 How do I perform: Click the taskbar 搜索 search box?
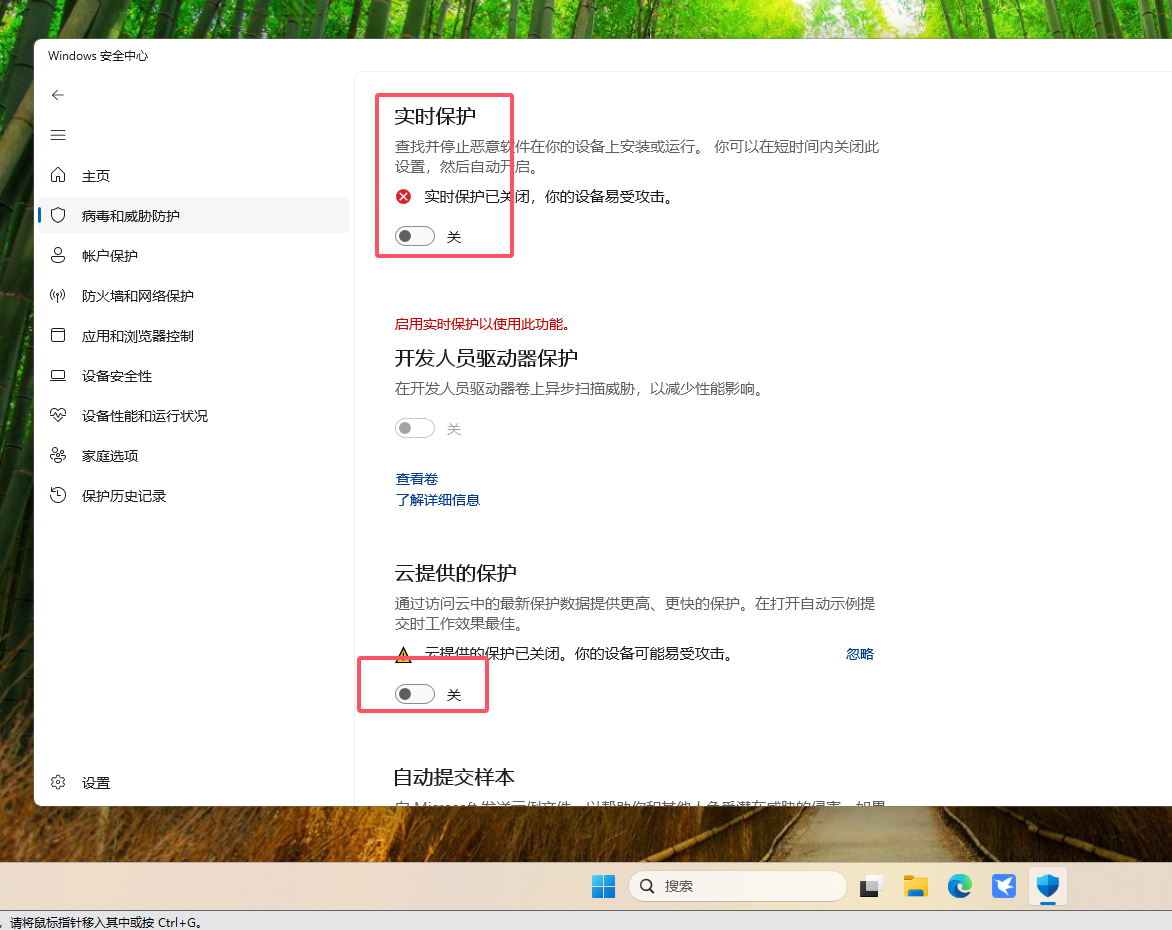click(738, 886)
